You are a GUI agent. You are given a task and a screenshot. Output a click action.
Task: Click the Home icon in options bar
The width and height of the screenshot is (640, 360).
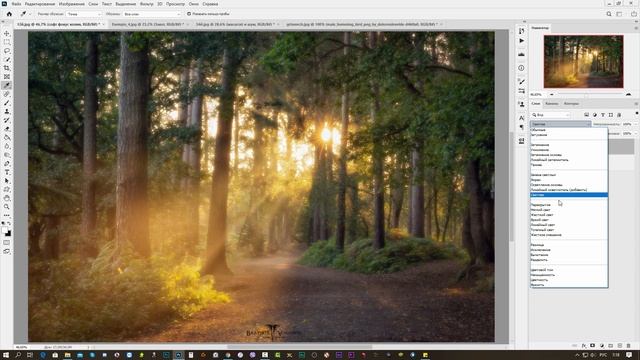[x=9, y=14]
